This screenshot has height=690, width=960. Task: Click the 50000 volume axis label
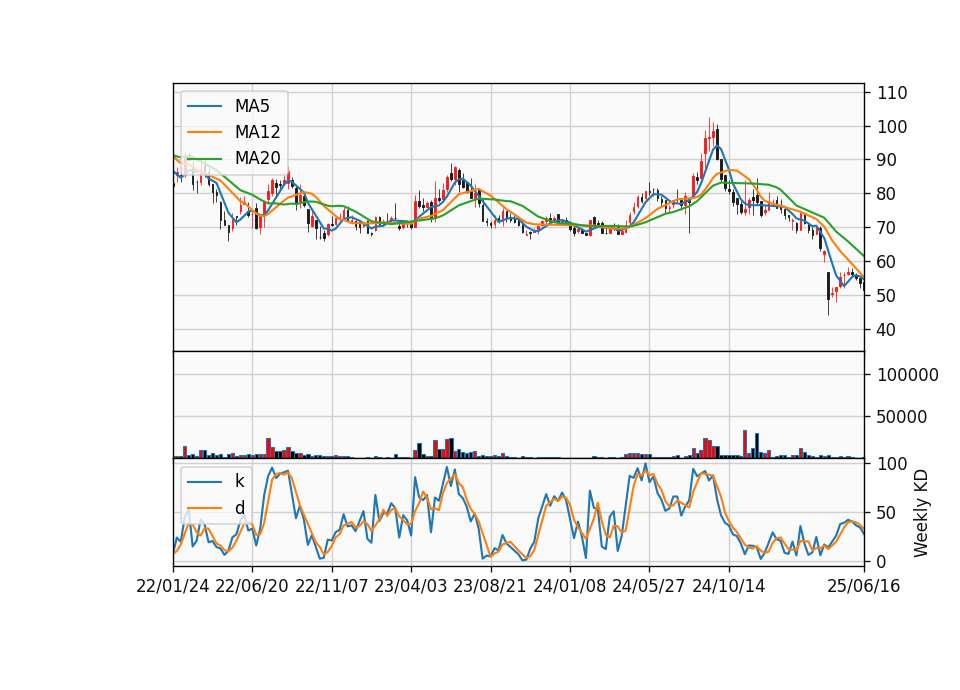[902, 417]
